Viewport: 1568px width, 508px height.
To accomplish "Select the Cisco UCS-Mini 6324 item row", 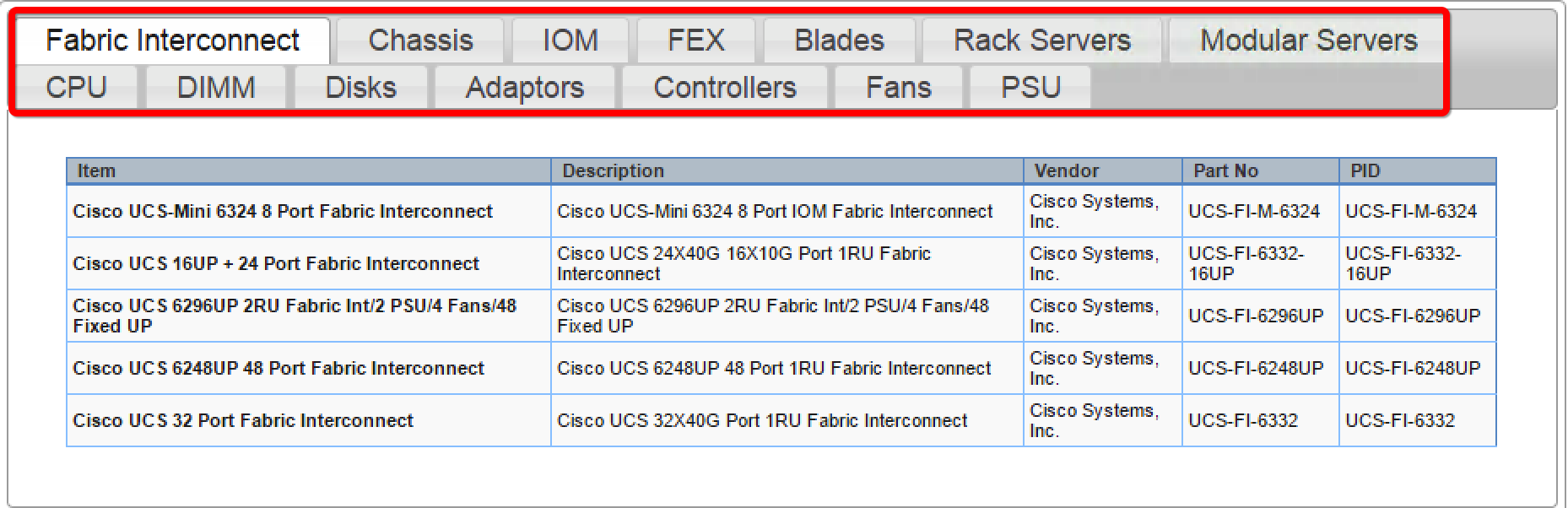I will [781, 212].
